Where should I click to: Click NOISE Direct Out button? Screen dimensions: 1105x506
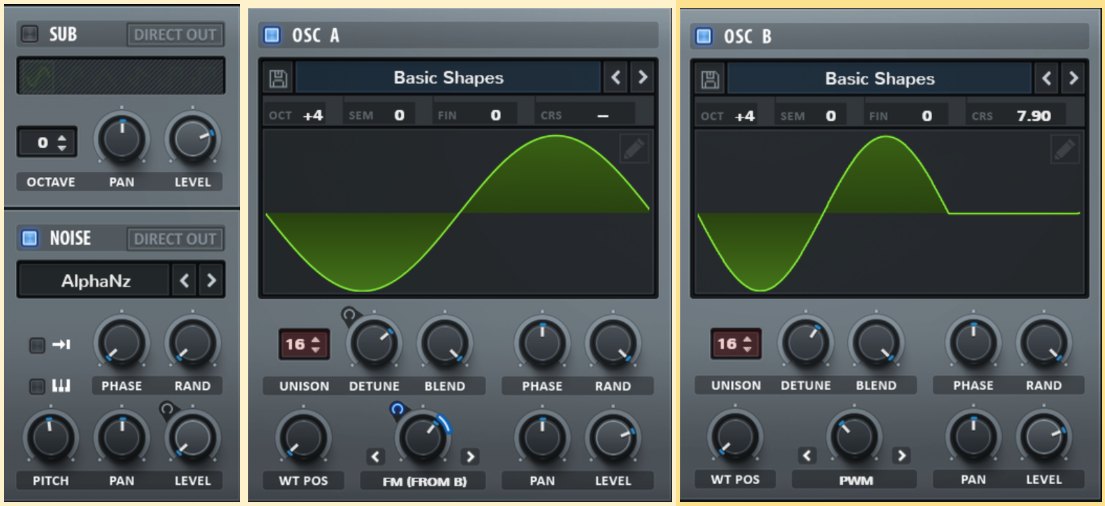175,239
